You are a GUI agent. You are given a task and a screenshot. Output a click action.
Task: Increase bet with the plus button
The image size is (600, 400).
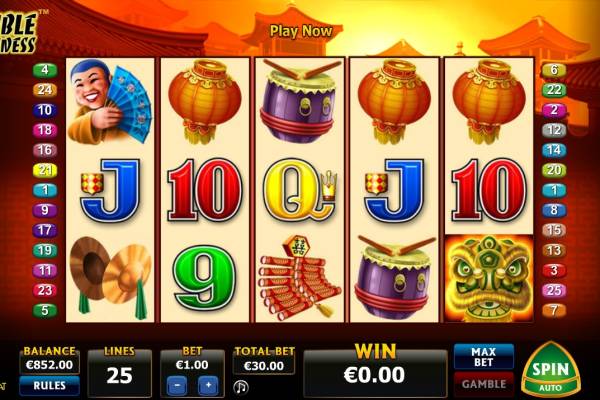coord(208,385)
